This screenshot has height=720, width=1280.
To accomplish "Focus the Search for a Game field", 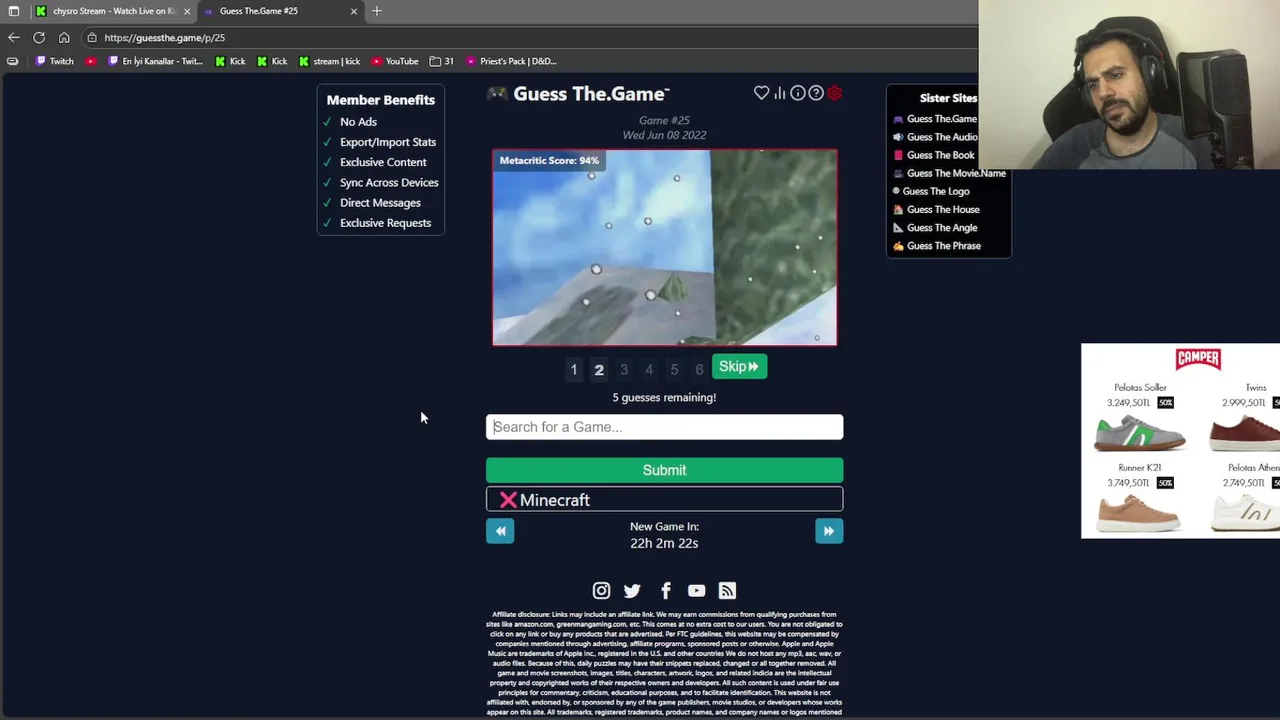I will pos(664,427).
